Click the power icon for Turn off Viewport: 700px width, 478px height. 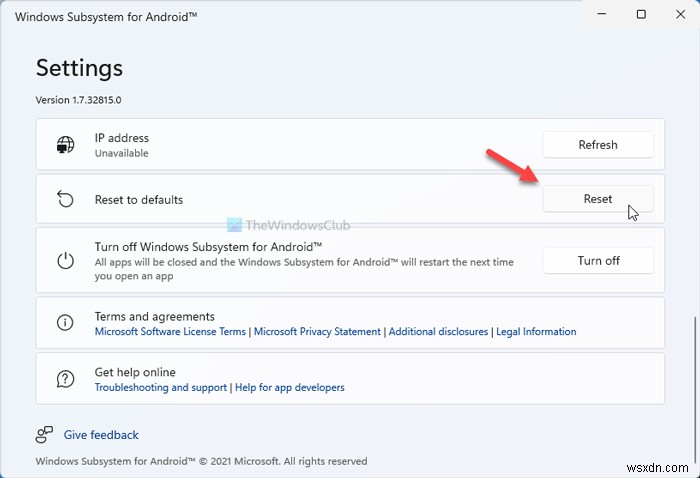pyautogui.click(x=66, y=261)
